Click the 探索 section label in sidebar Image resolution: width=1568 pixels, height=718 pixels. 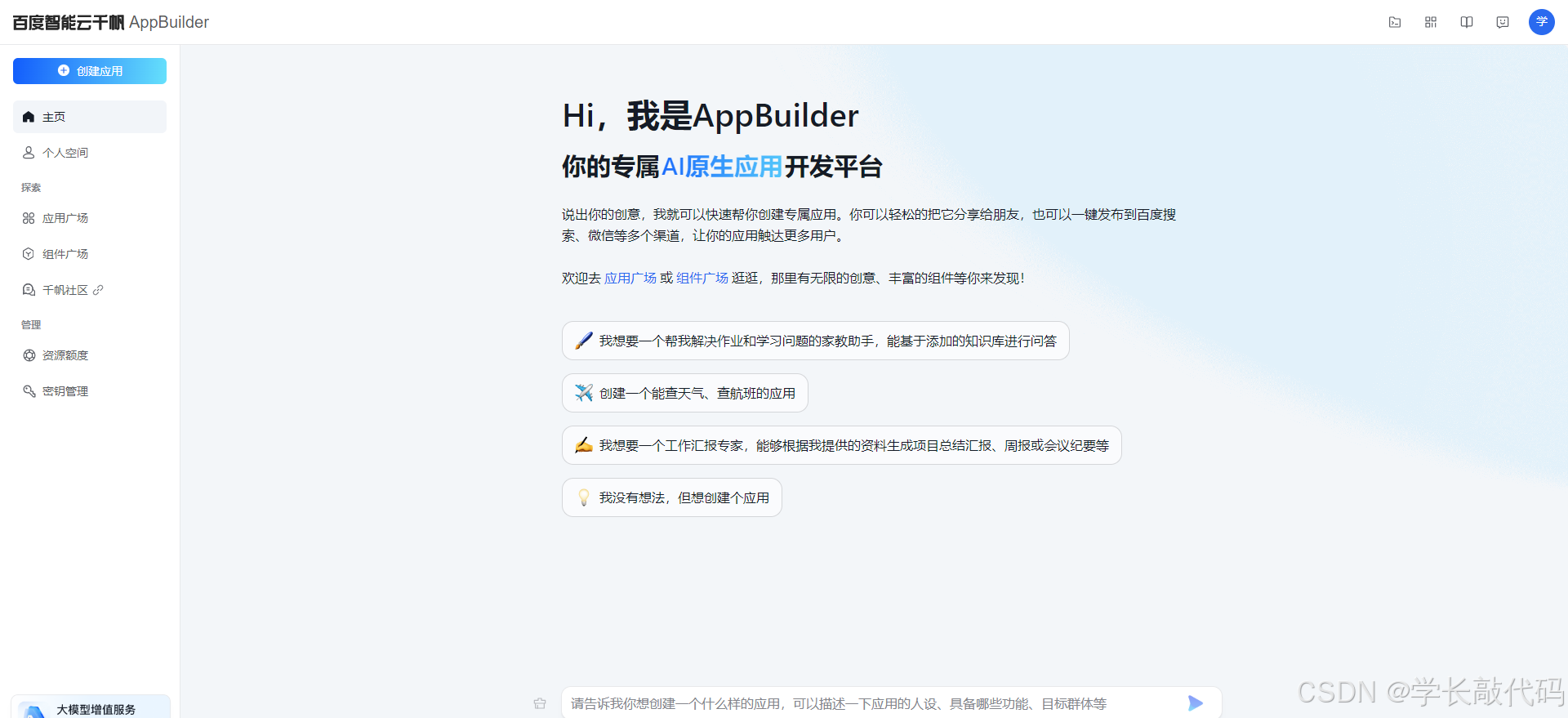(31, 188)
